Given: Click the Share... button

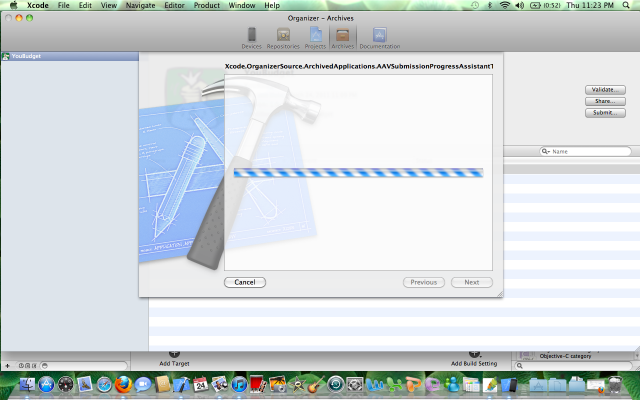Looking at the screenshot, I should (605, 101).
